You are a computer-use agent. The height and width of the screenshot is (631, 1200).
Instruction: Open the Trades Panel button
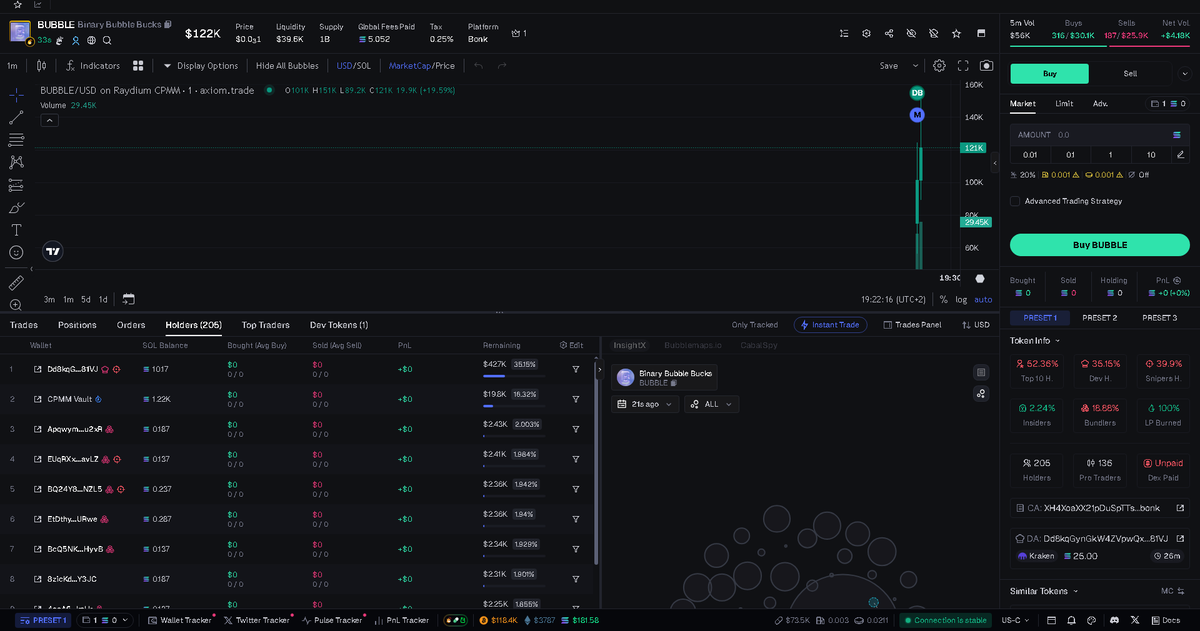click(x=911, y=325)
